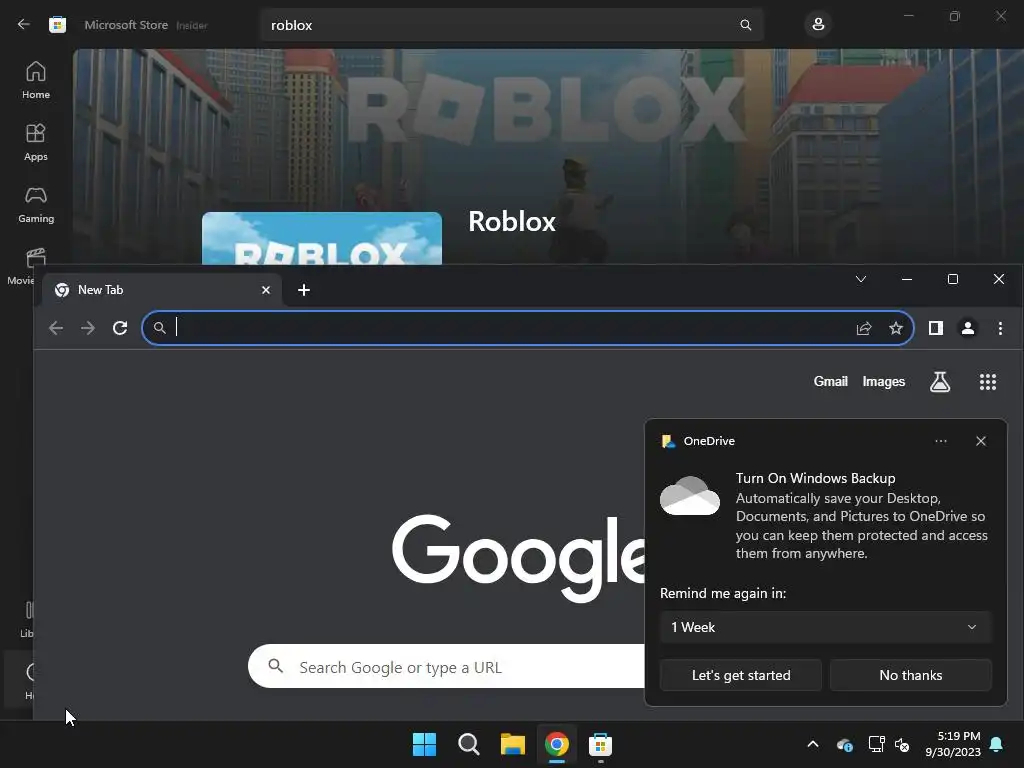Click muted volume tray icon
This screenshot has width=1024, height=768.
(902, 744)
